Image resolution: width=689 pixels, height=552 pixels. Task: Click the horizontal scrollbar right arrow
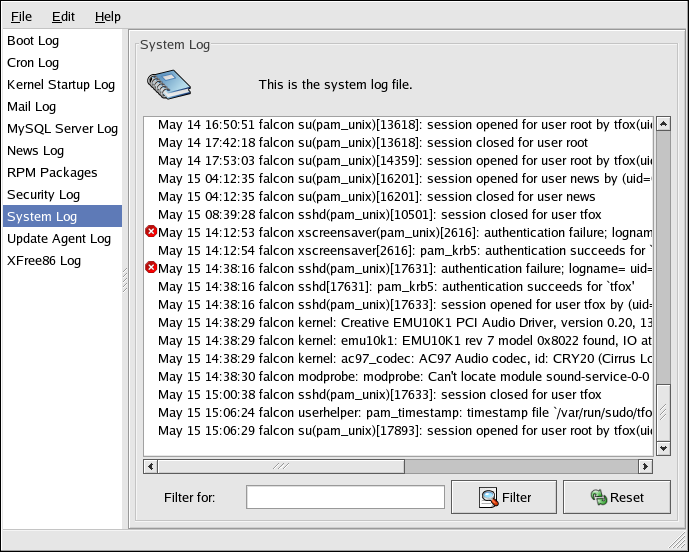pos(646,466)
